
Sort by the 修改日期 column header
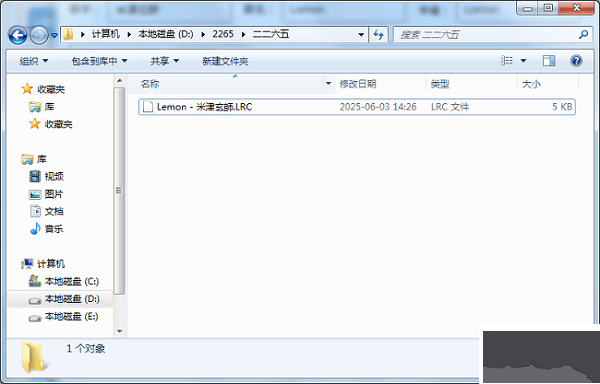click(380, 84)
